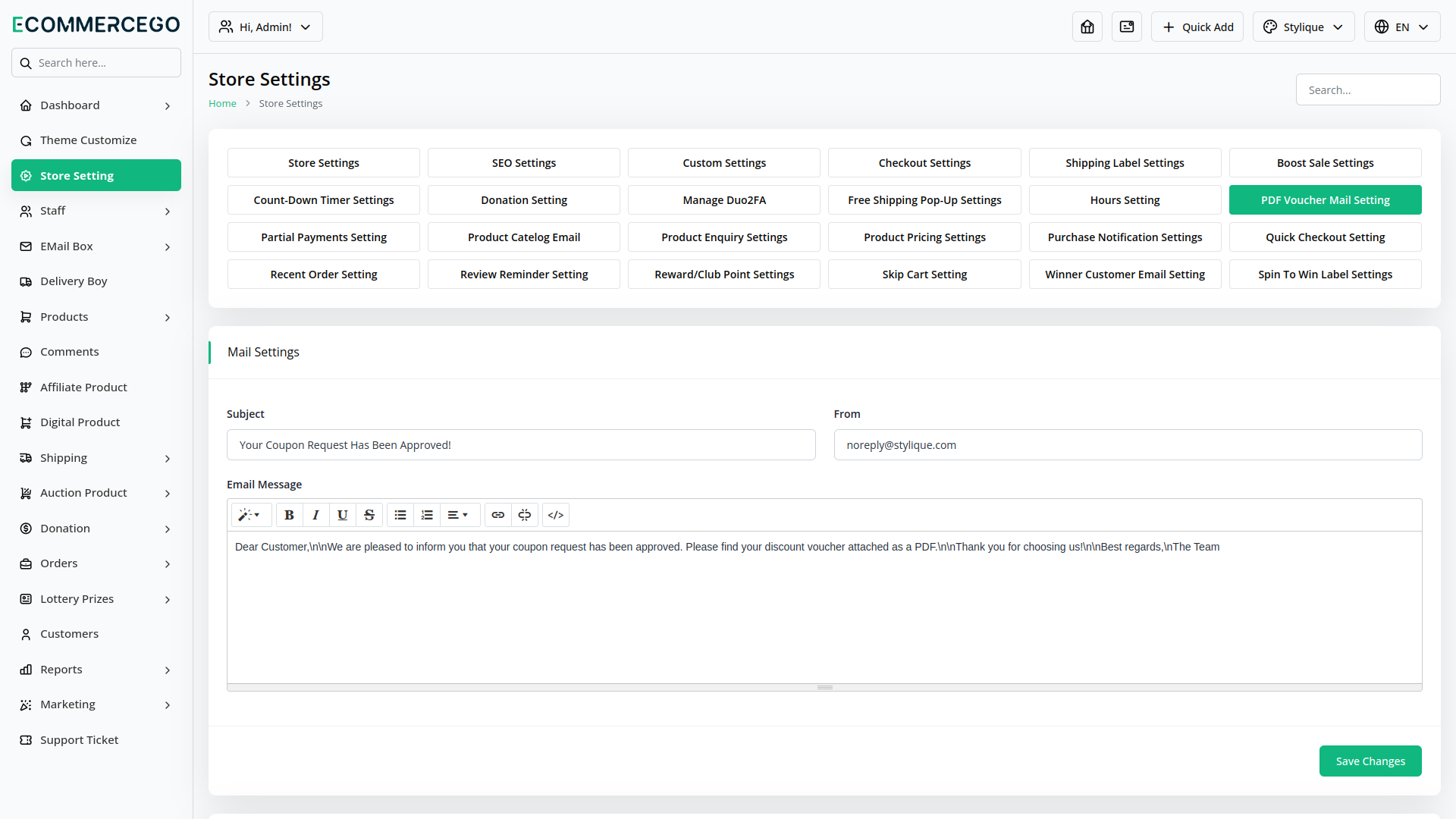
Task: Open Customers in sidebar
Action: [x=96, y=634]
